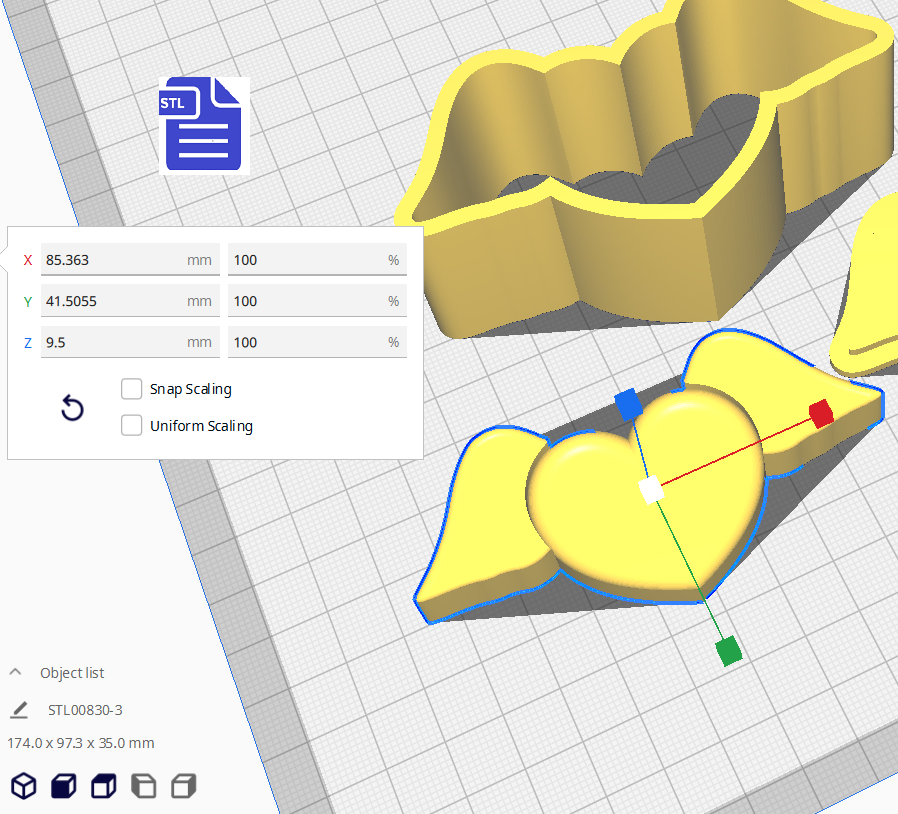Viewport: 898px width, 814px height.
Task: Click the blue Z-axis scale handle
Action: pyautogui.click(x=628, y=404)
